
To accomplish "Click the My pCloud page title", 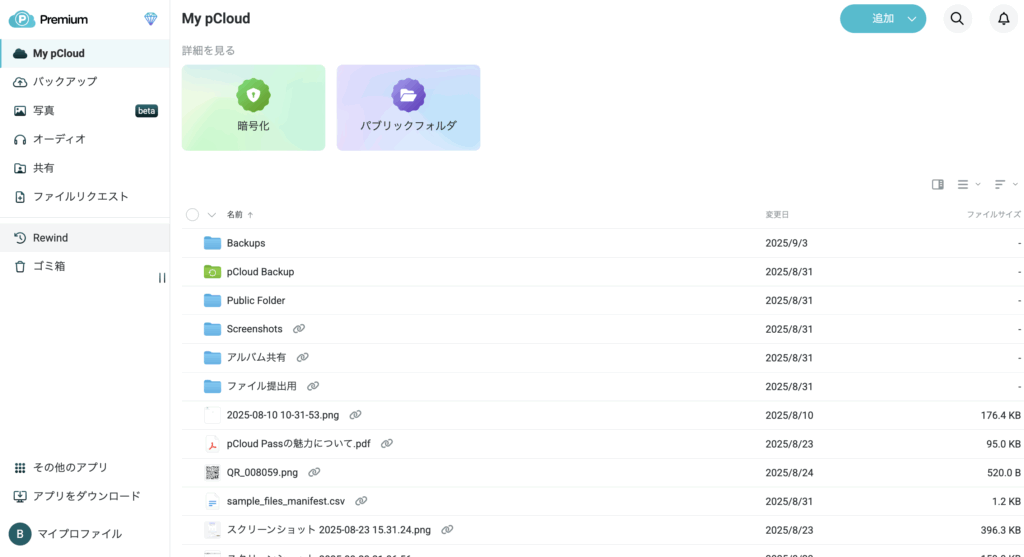I will pyautogui.click(x=216, y=18).
